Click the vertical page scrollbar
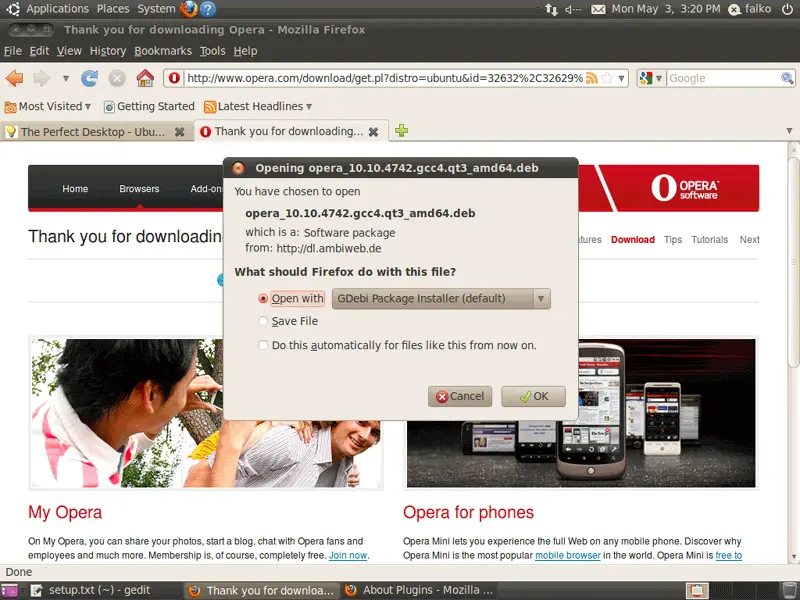The image size is (800, 600). click(x=793, y=261)
